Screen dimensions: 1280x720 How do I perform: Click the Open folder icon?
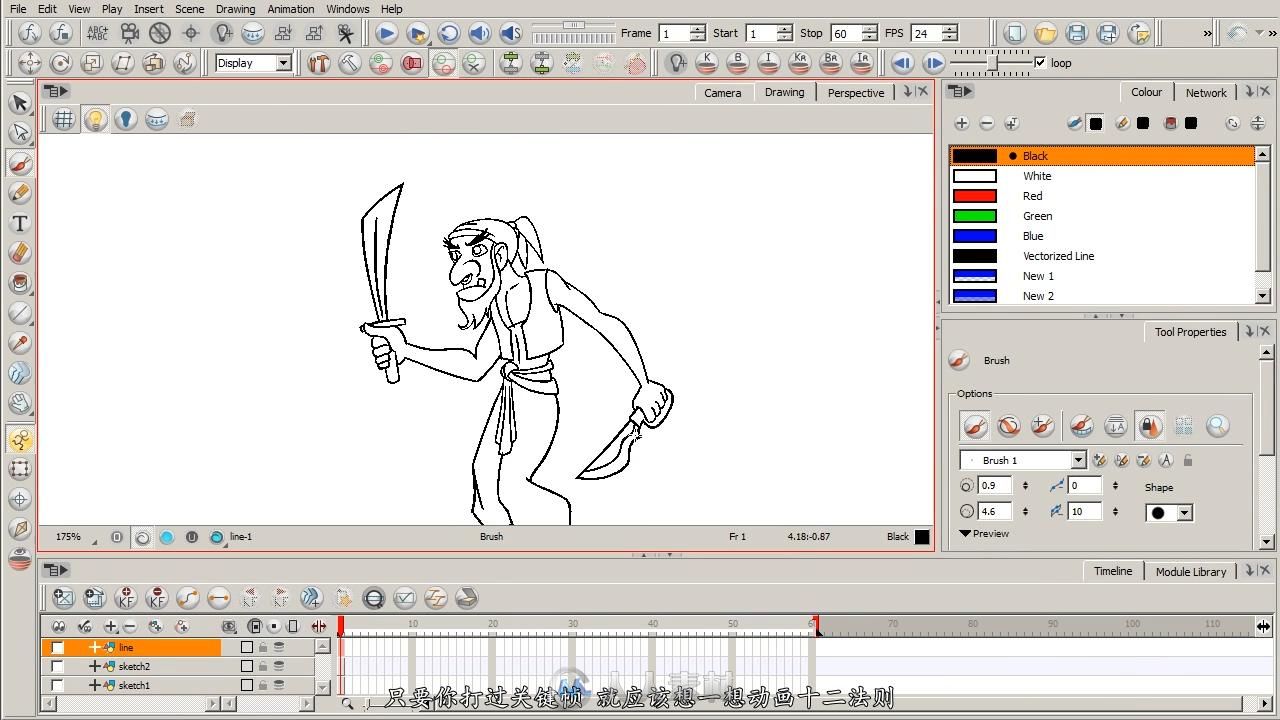tap(1045, 33)
